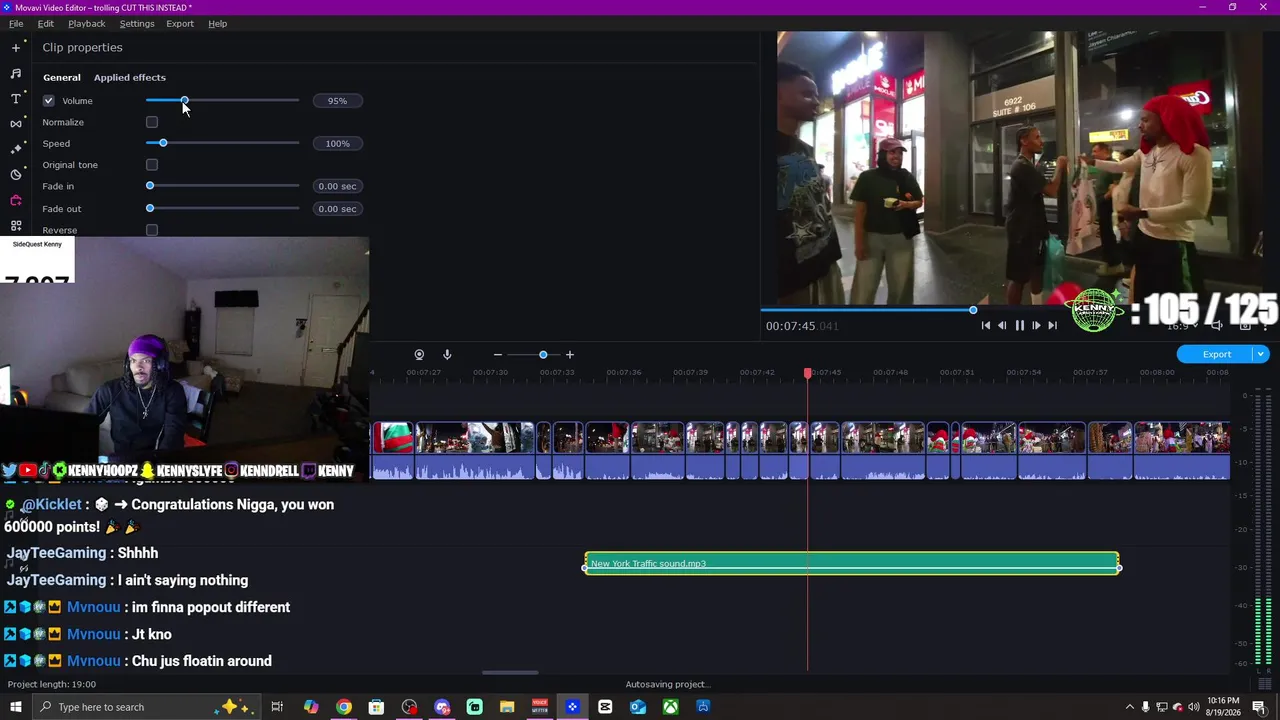Edit the Fade out 0.00 sec field
The height and width of the screenshot is (720, 1280).
coord(337,209)
